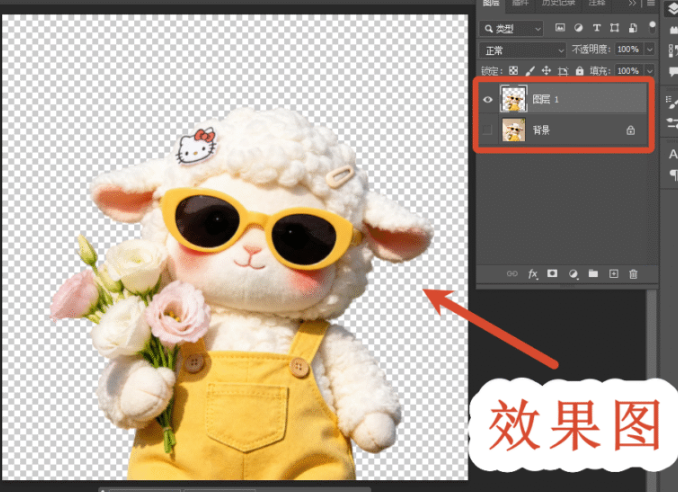Hide 图层 1 using its eye icon

[x=488, y=99]
